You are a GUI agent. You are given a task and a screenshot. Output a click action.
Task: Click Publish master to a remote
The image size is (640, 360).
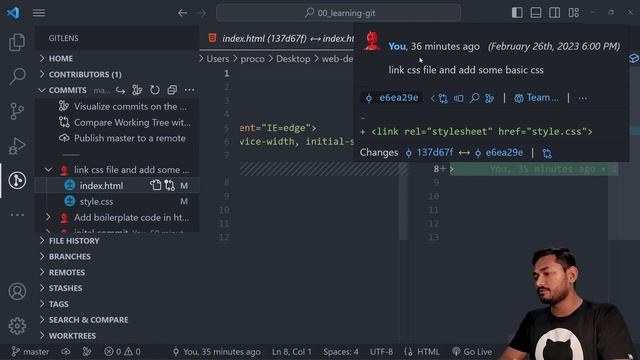tap(130, 138)
